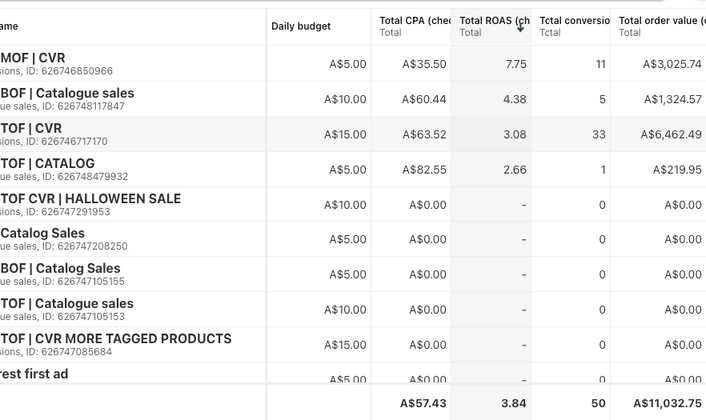
Task: Sort by the Daily budget column header
Action: [301, 26]
